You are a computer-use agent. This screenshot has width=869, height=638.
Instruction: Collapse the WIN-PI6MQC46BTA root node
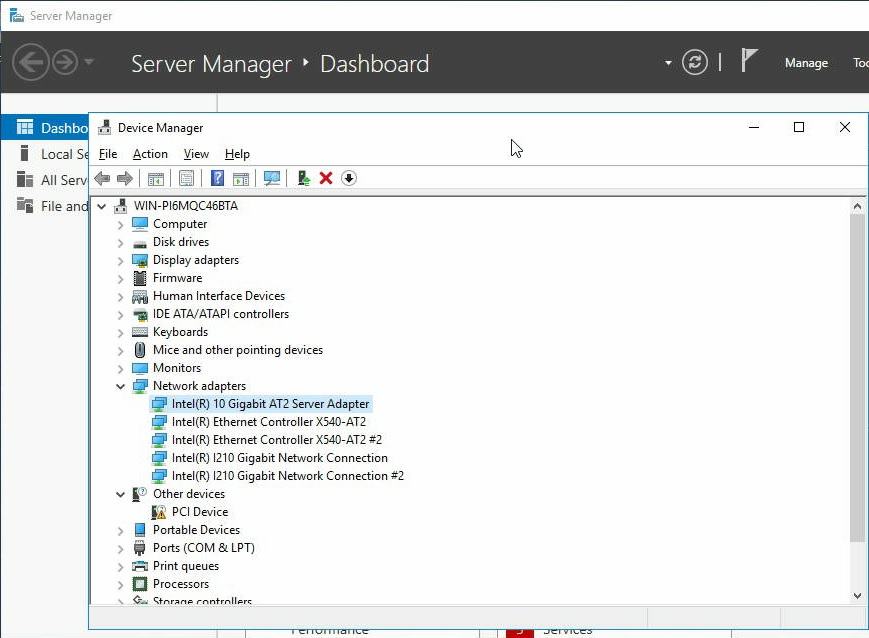pyautogui.click(x=101, y=207)
